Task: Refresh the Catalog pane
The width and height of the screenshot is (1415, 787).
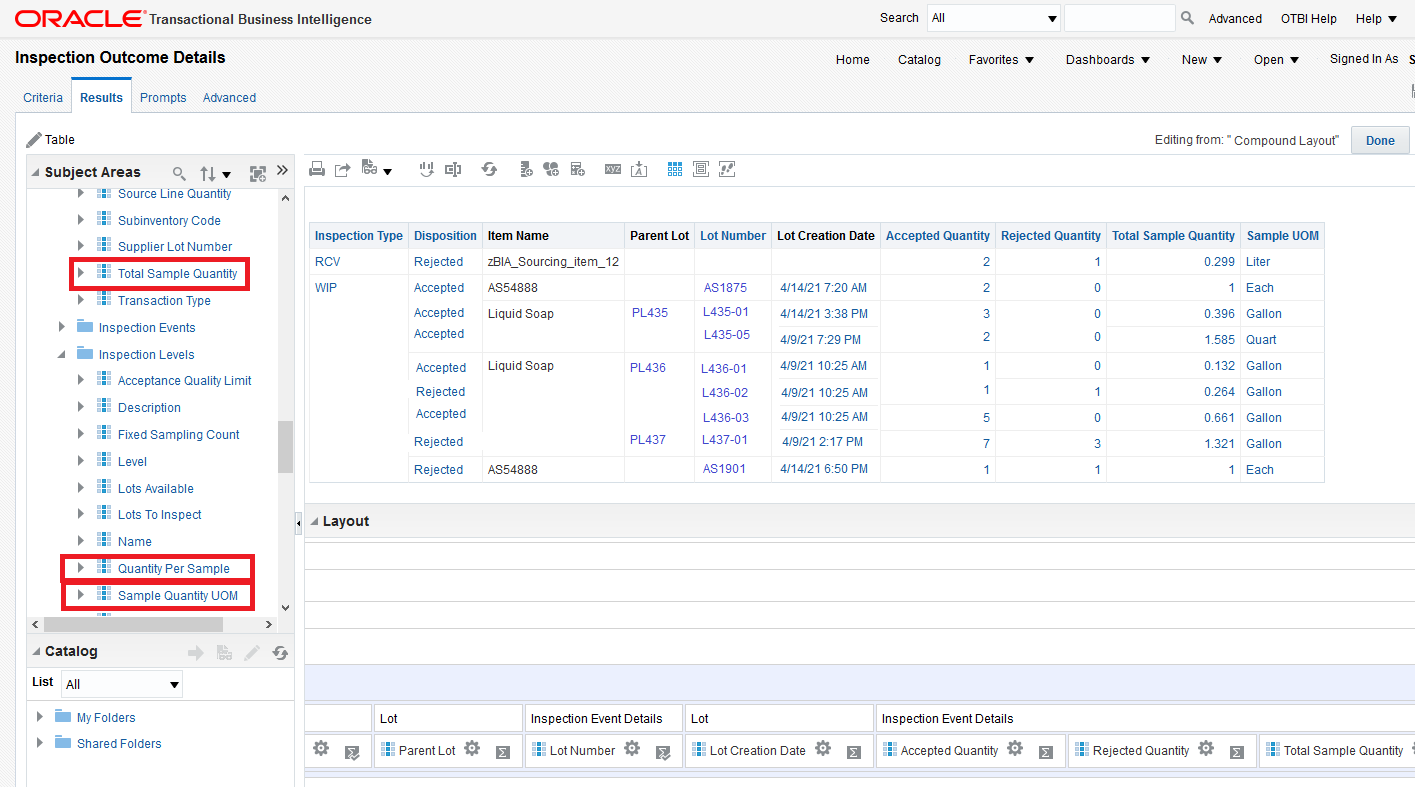Action: coord(280,653)
